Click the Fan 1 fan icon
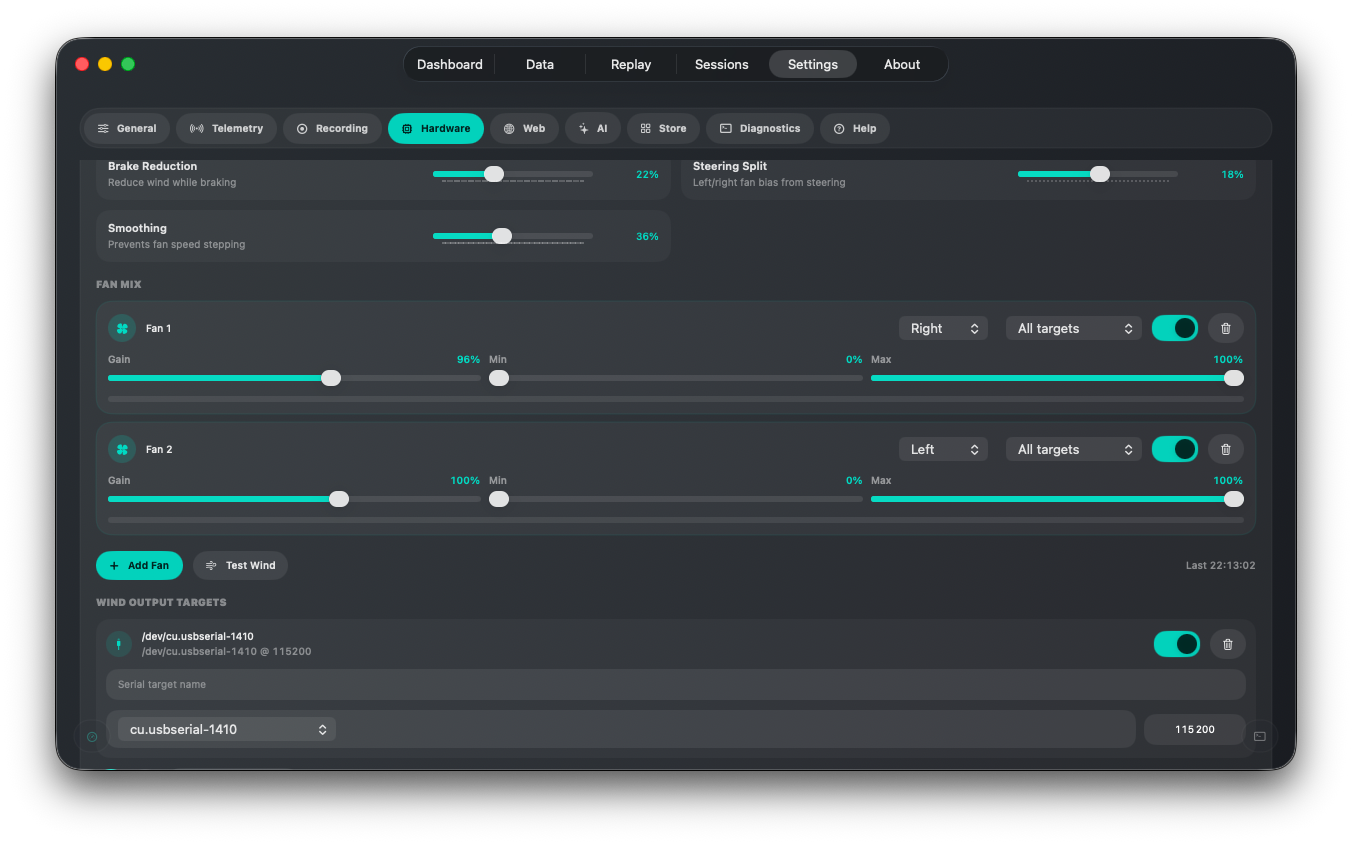The image size is (1352, 844). (x=122, y=328)
